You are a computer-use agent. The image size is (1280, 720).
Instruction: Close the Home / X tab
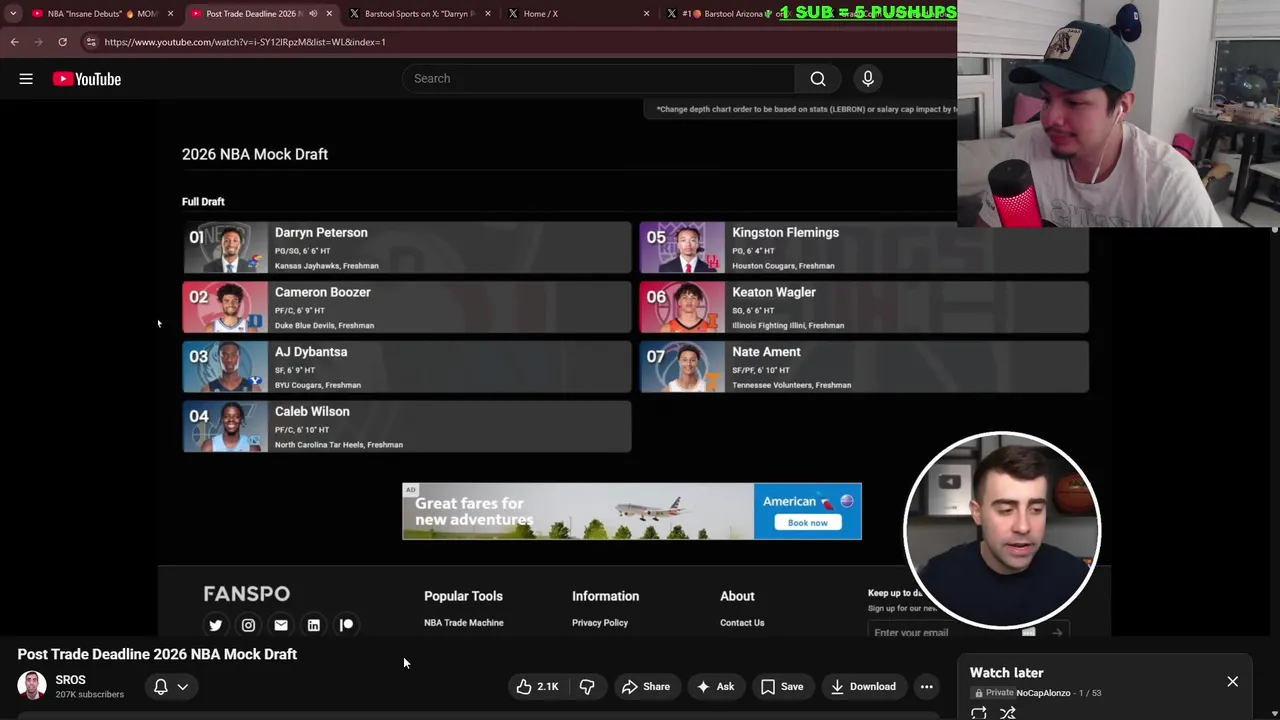pos(646,14)
